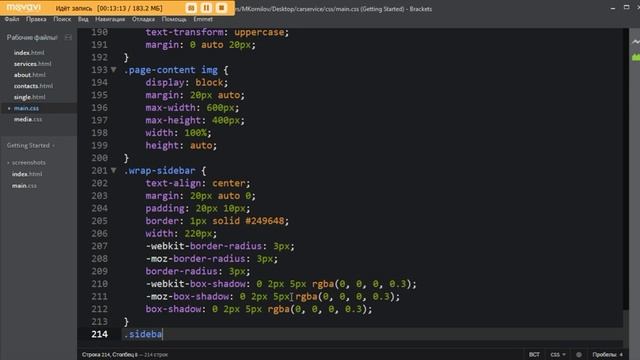The width and height of the screenshot is (640, 360).
Task: Pause the Movavi screen recording
Action: [x=206, y=8]
